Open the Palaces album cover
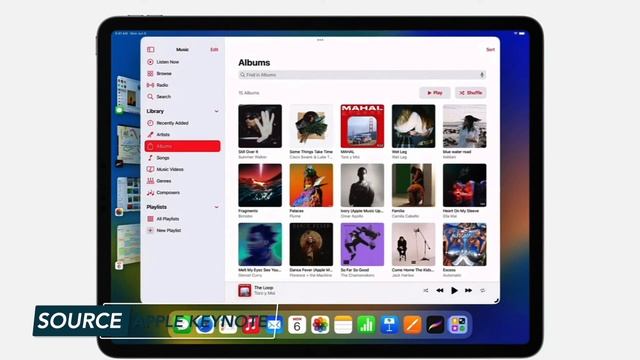The height and width of the screenshot is (360, 640). (x=311, y=185)
